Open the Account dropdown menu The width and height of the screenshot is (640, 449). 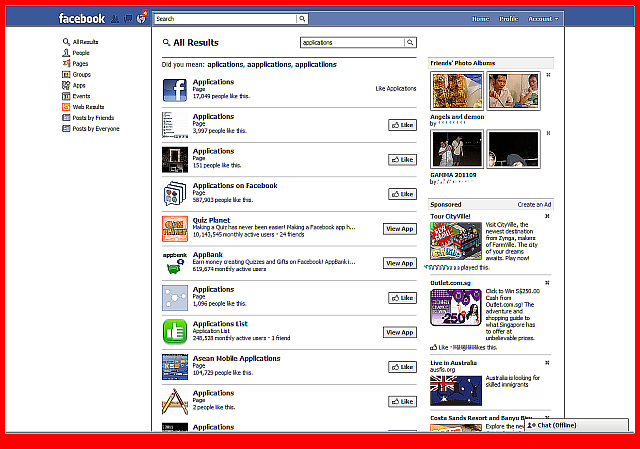(x=543, y=19)
